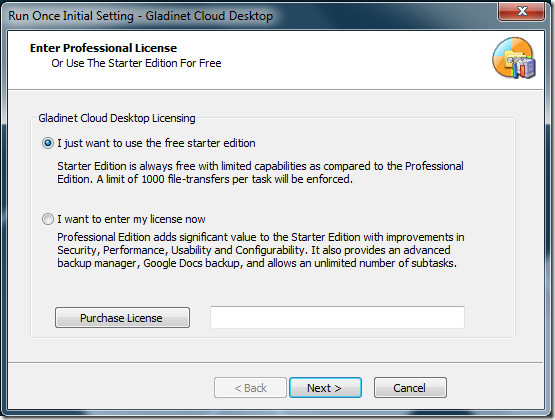
Task: Click the Purchase License button
Action: (122, 318)
